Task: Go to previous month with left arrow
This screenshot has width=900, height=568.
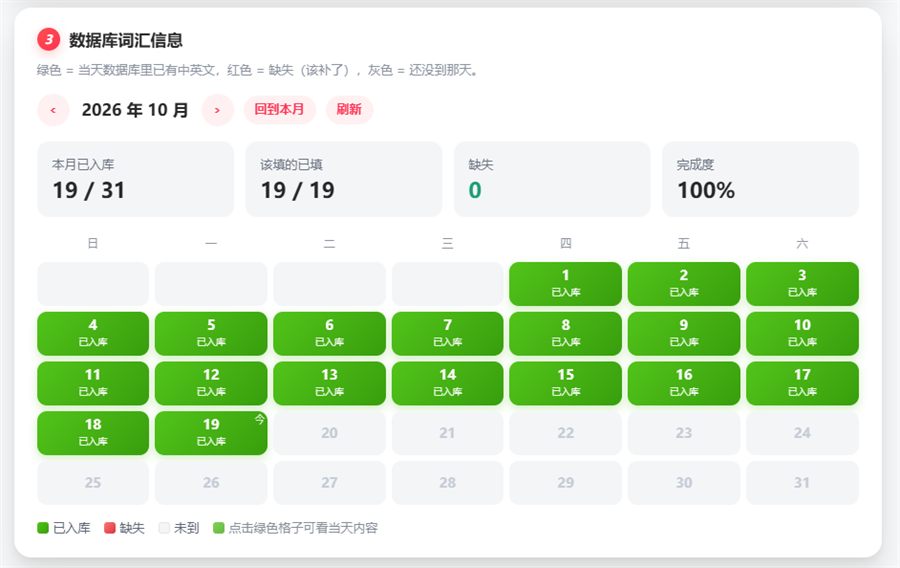Action: click(53, 110)
